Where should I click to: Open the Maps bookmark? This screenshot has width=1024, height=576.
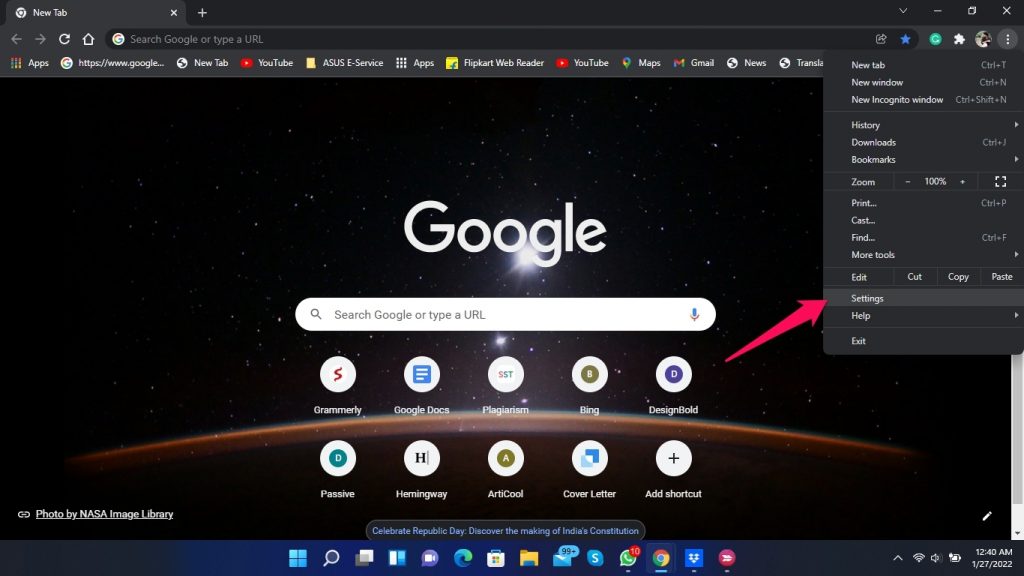(x=641, y=63)
